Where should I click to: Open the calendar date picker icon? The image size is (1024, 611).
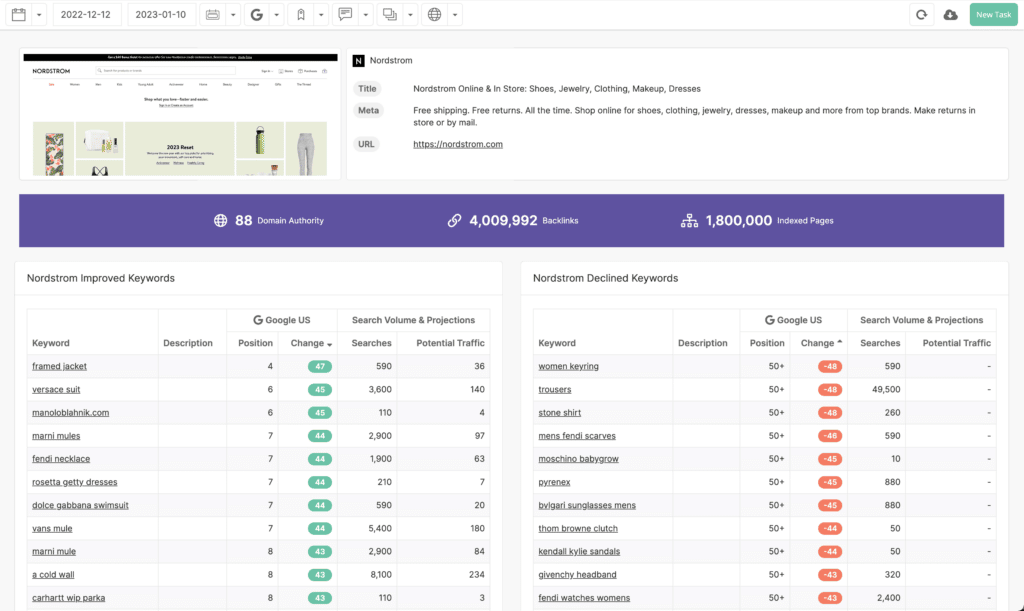(19, 14)
